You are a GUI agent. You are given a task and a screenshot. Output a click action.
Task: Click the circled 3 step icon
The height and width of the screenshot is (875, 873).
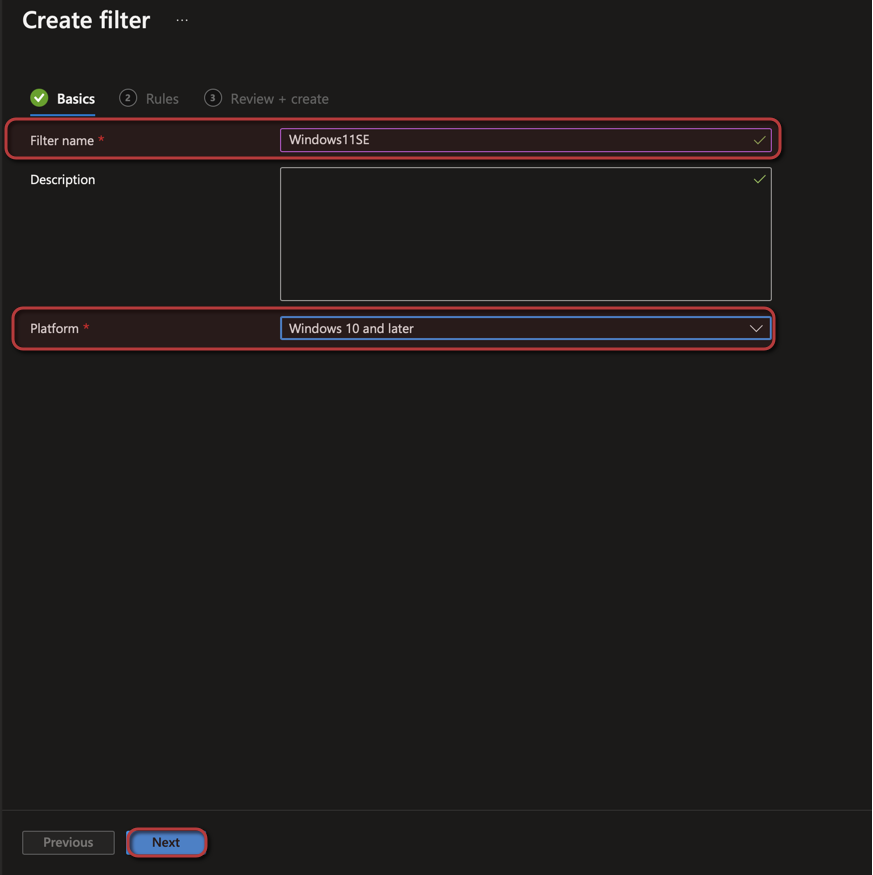coord(212,98)
